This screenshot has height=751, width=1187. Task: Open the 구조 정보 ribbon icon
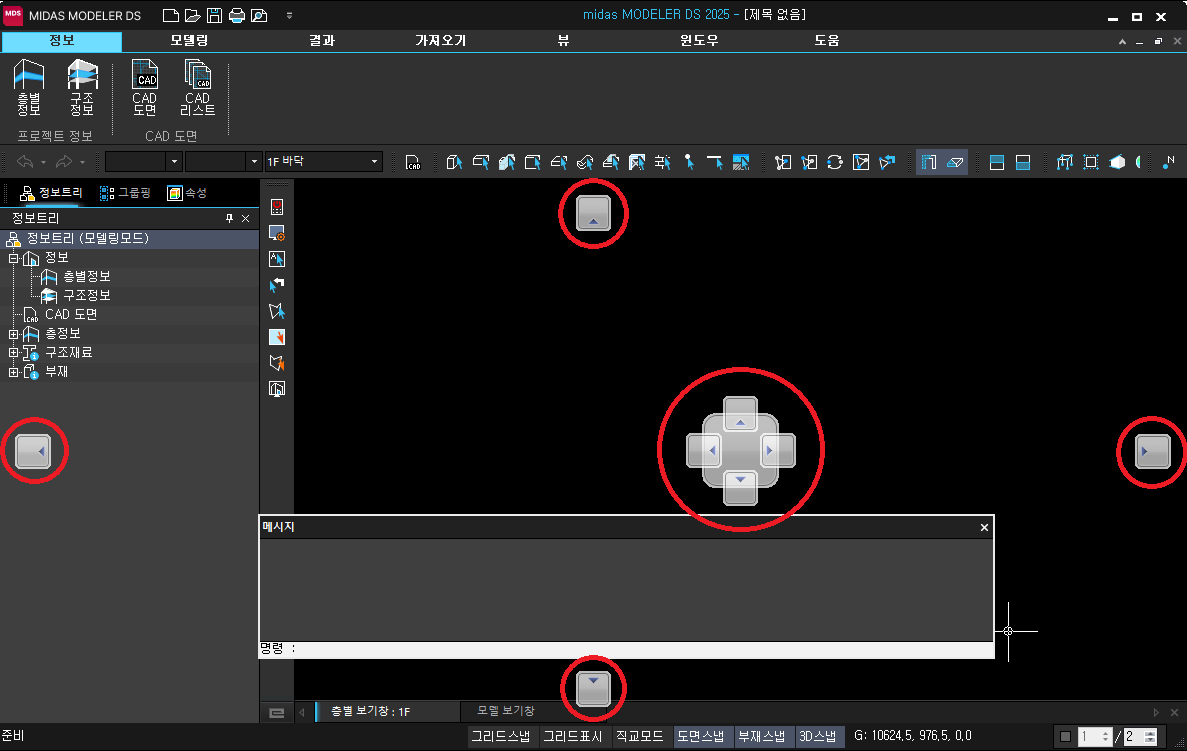(82, 88)
